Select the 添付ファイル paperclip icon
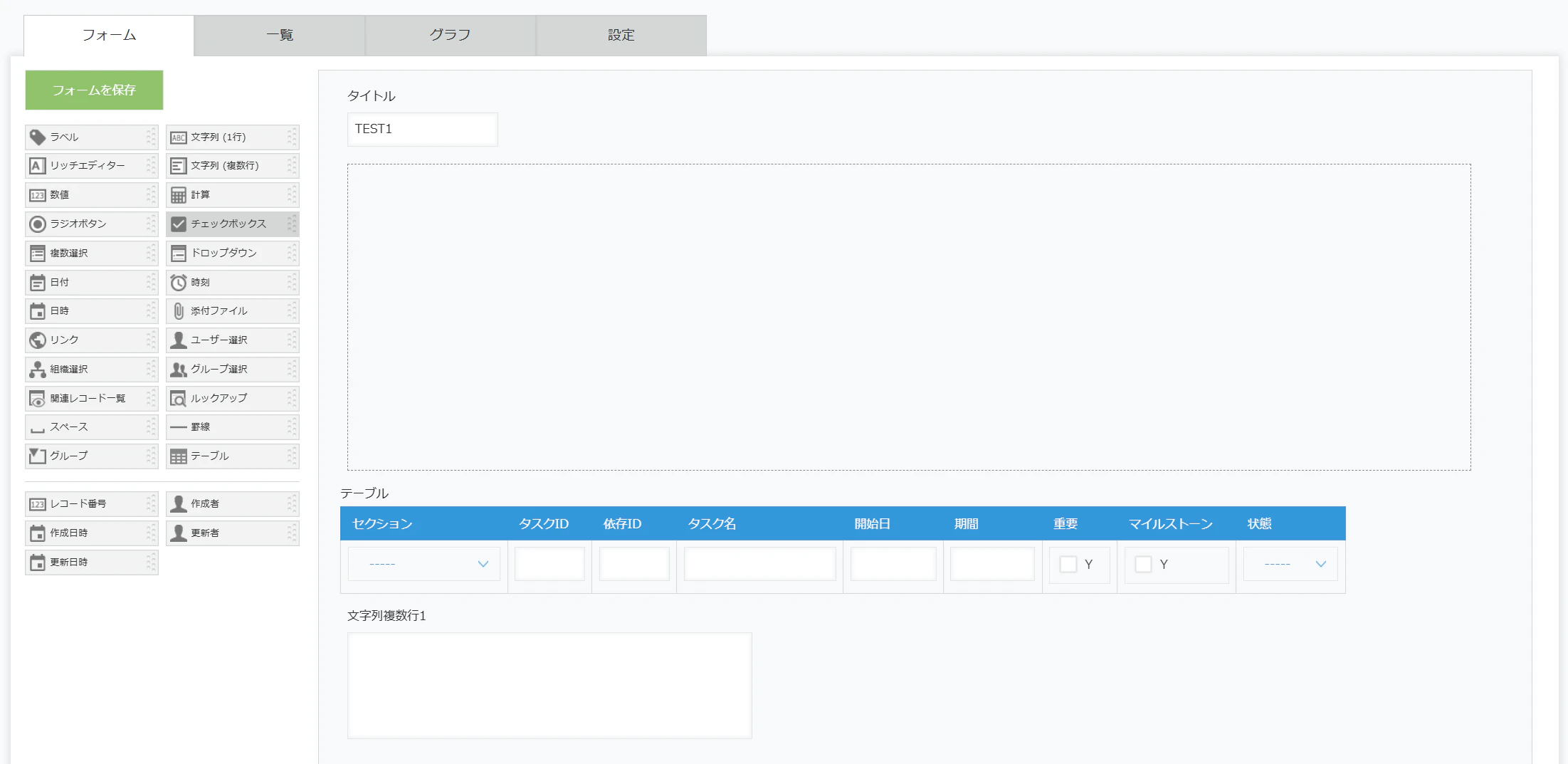 tap(179, 311)
